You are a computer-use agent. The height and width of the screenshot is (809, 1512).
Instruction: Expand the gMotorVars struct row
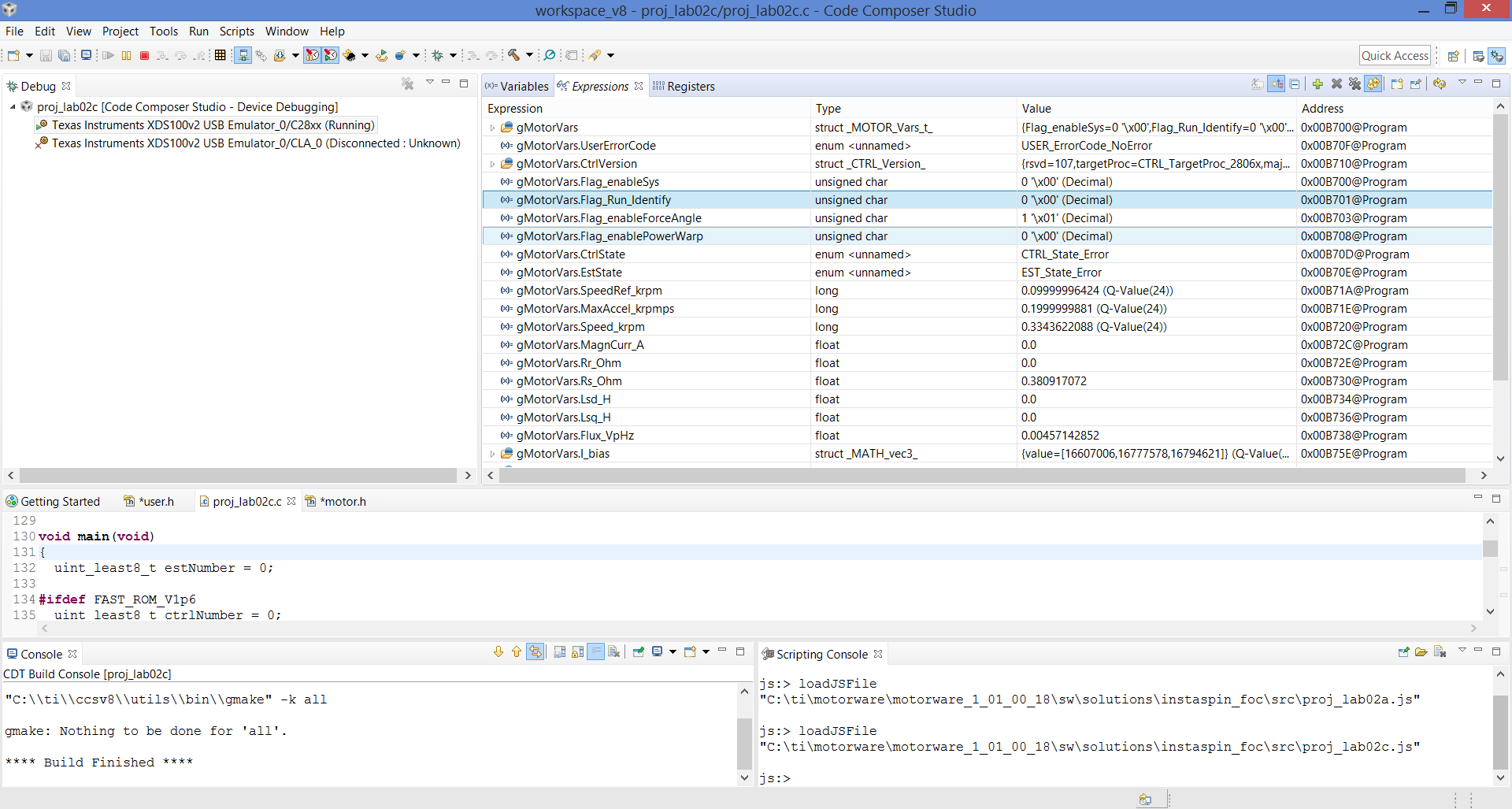coord(493,128)
